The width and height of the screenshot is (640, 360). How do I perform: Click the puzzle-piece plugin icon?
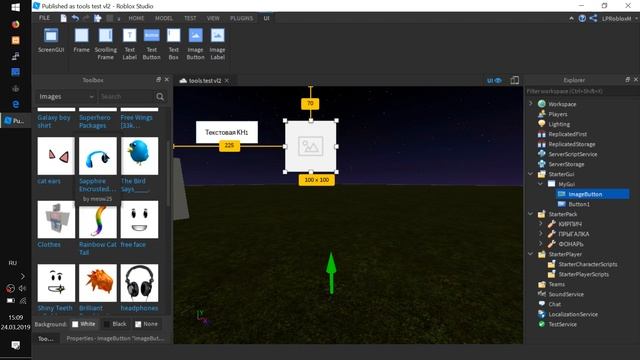[98, 18]
